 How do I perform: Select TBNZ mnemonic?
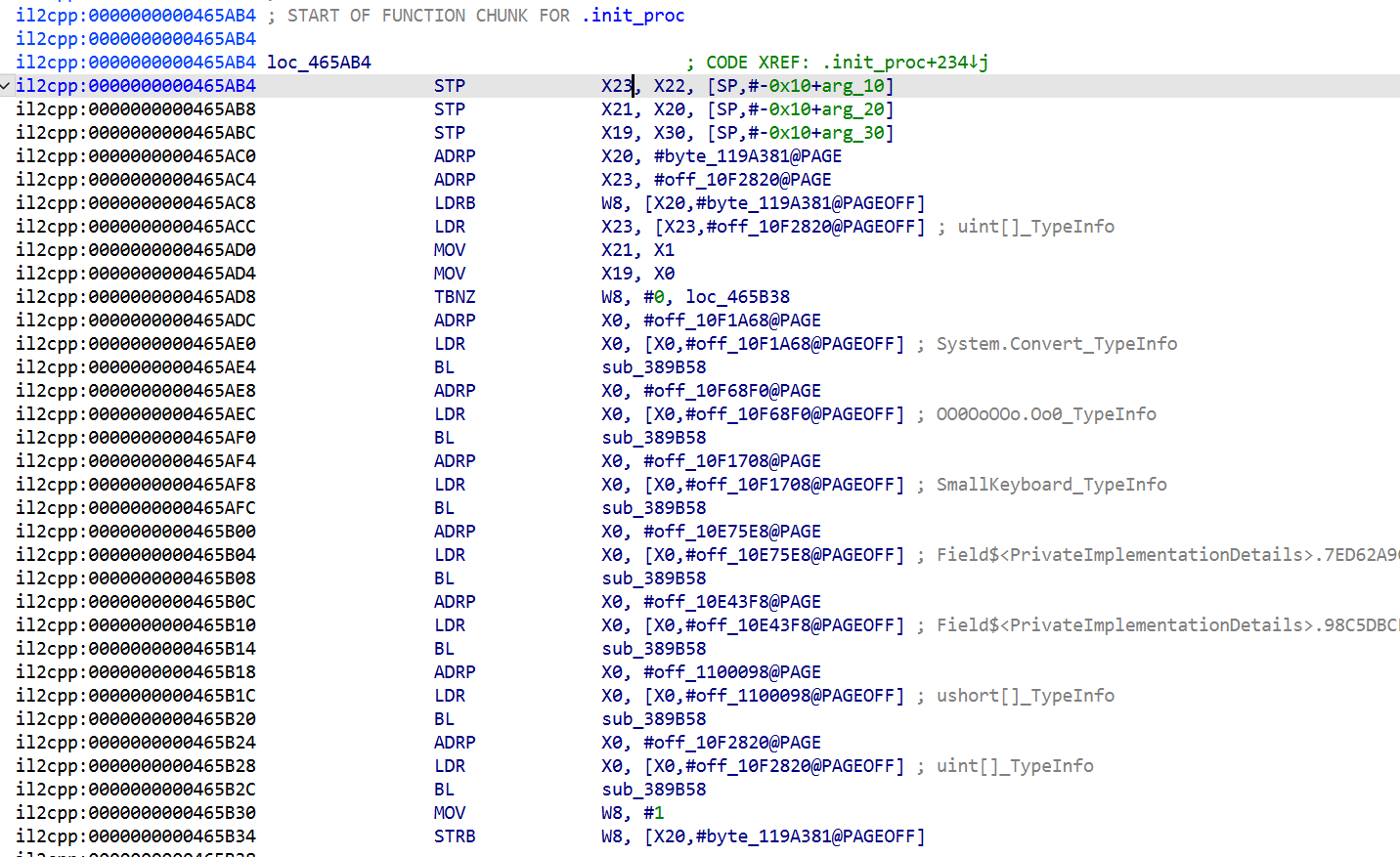point(455,297)
